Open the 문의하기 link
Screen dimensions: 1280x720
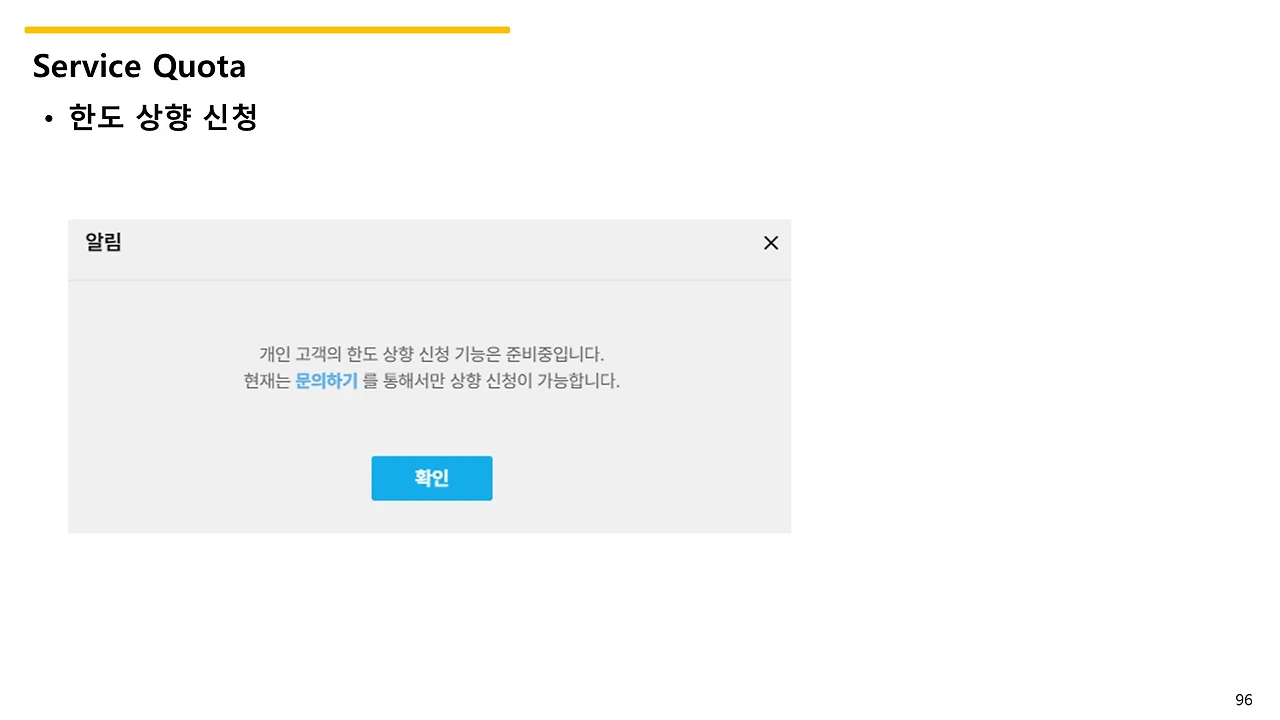pyautogui.click(x=326, y=381)
